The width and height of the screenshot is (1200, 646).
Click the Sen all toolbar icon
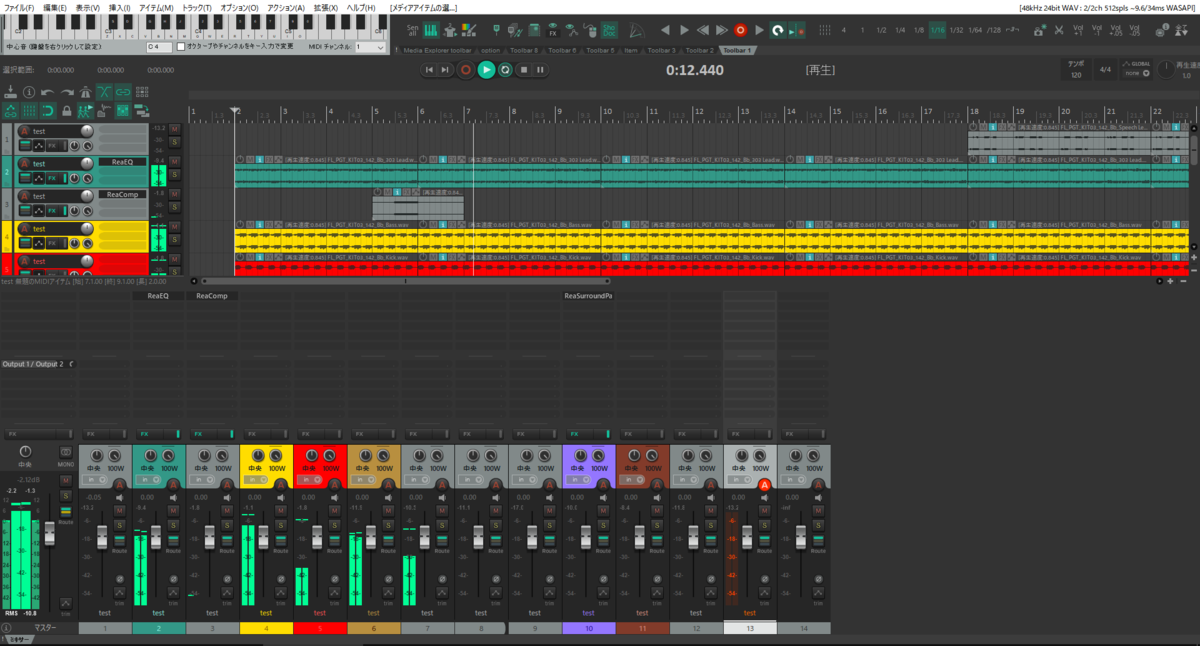[412, 31]
